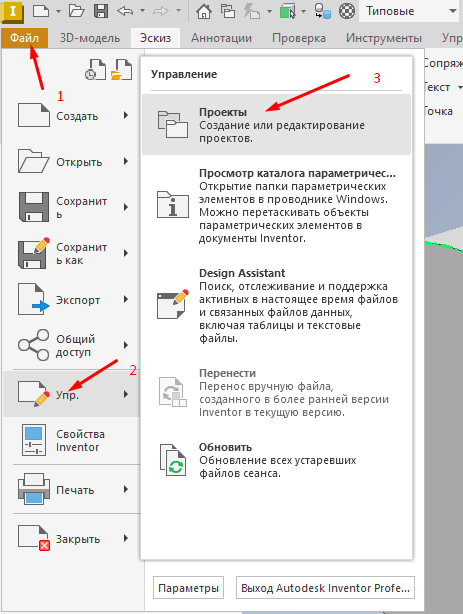The image size is (463, 614).
Task: Expand the Экспорт submenu arrow
Action: 126,300
